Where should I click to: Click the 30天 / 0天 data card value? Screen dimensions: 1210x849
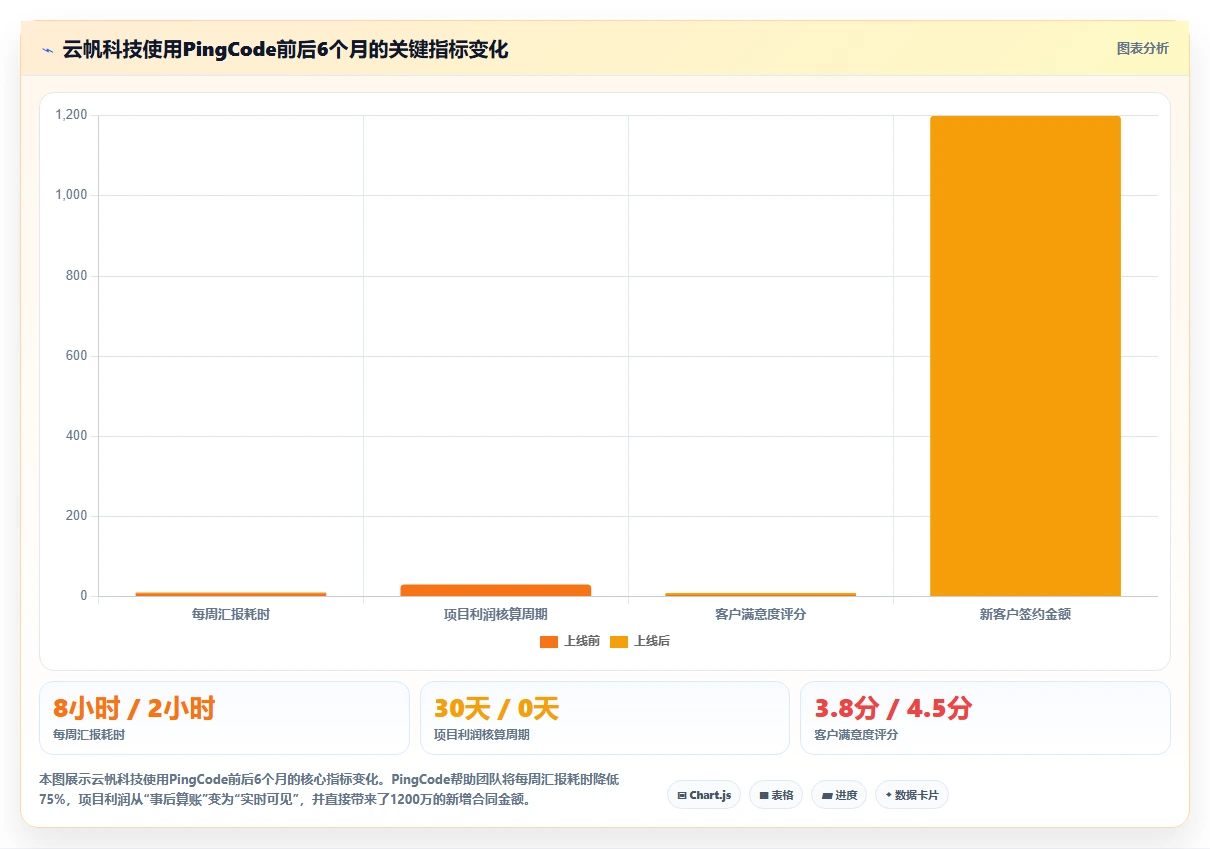[x=496, y=709]
